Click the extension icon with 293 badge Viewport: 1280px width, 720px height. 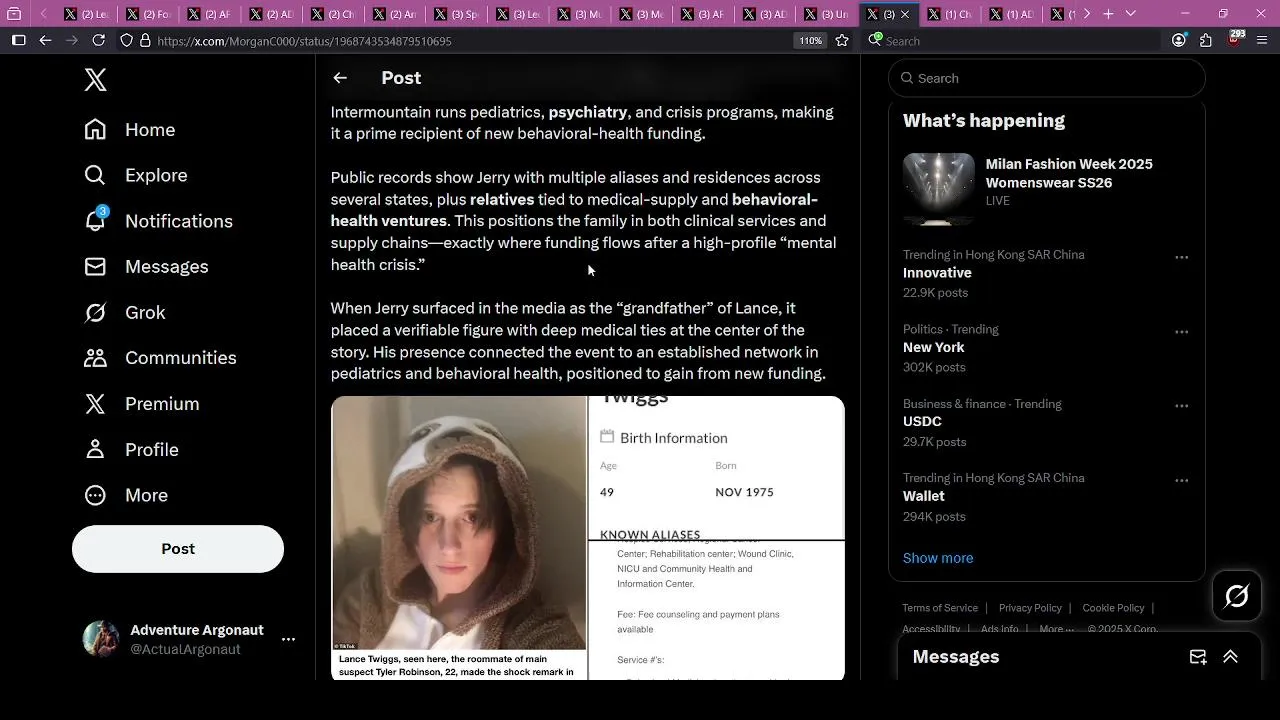tap(1236, 39)
